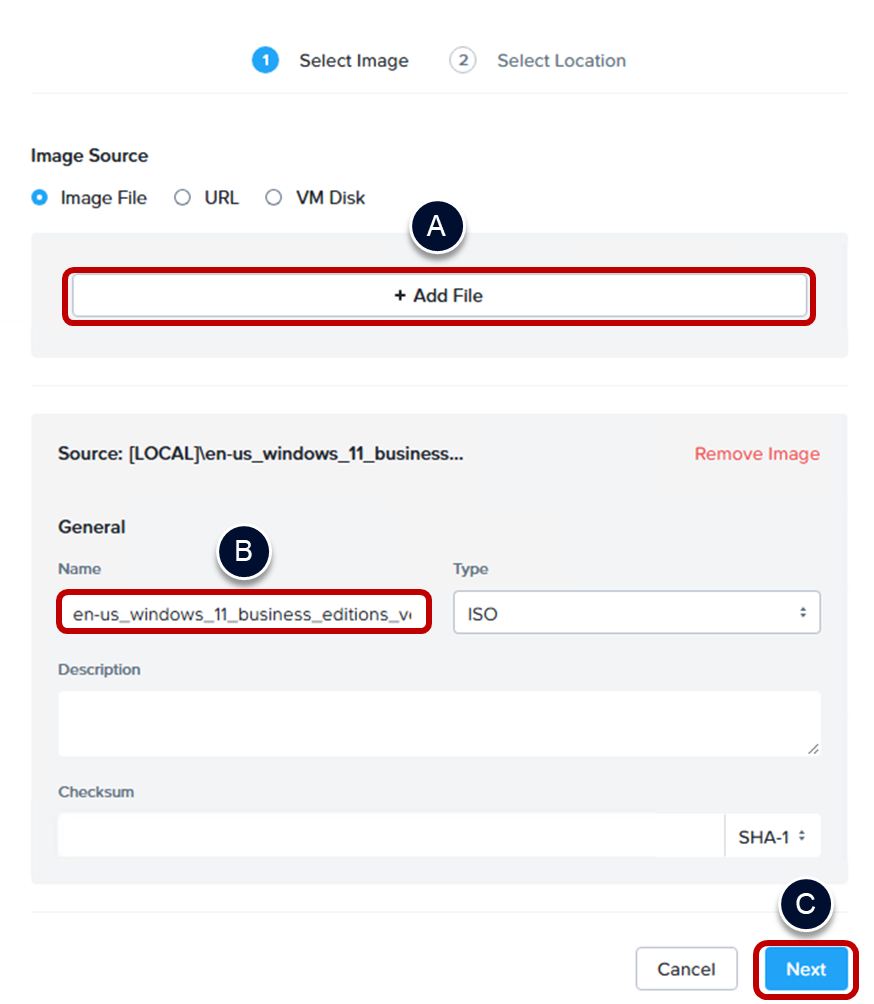Click the step 1 number circle
Image resolution: width=874 pixels, height=1004 pixels.
(265, 60)
